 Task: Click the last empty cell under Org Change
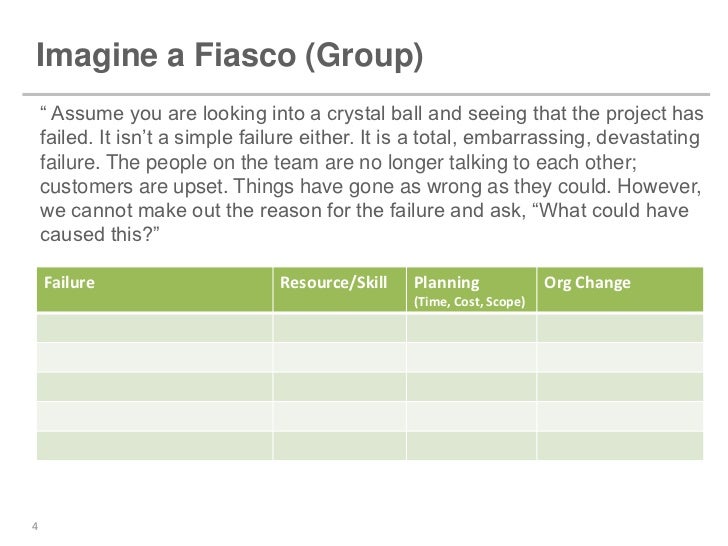(x=614, y=445)
